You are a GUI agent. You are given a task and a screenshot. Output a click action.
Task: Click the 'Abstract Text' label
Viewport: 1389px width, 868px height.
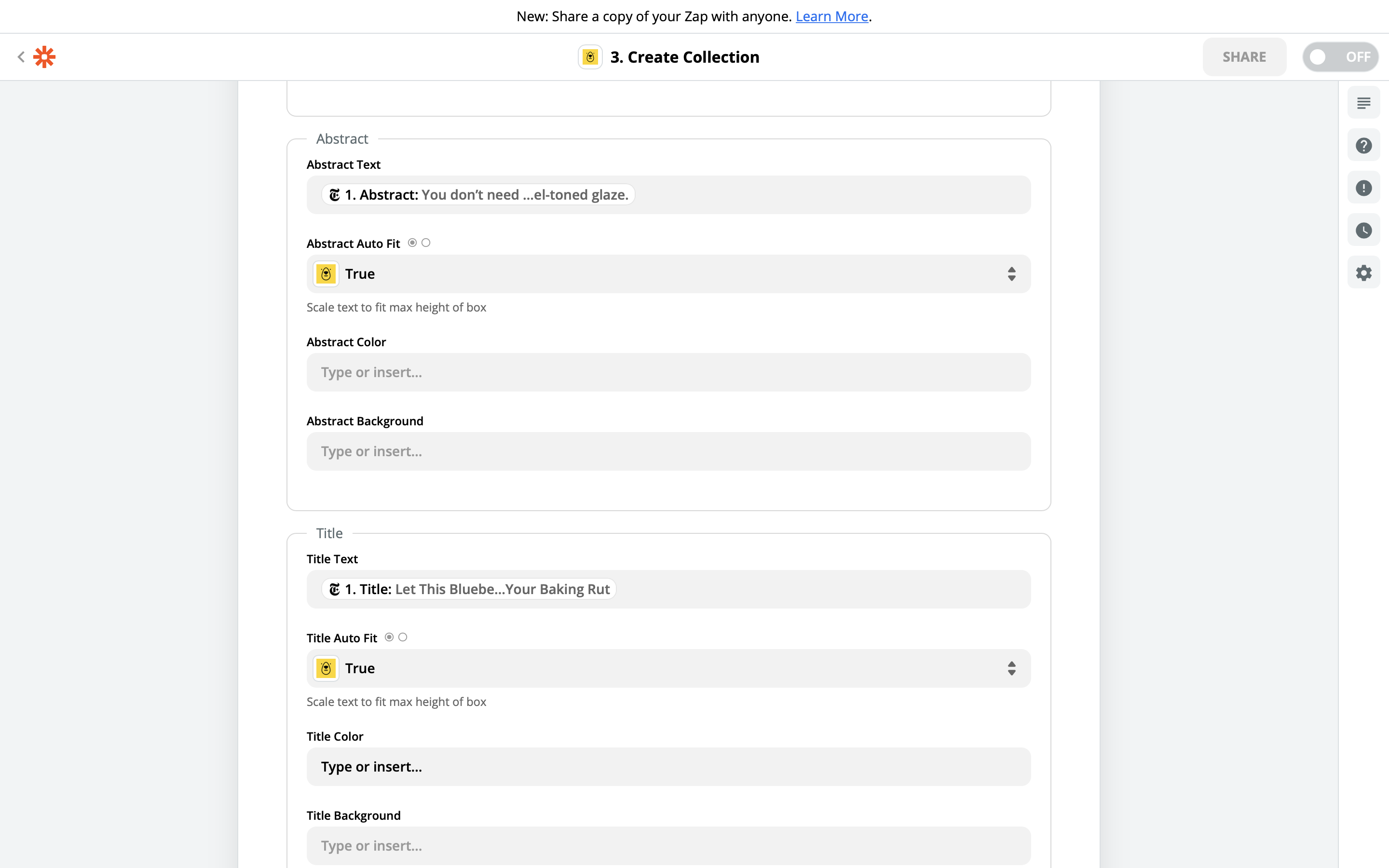click(343, 164)
